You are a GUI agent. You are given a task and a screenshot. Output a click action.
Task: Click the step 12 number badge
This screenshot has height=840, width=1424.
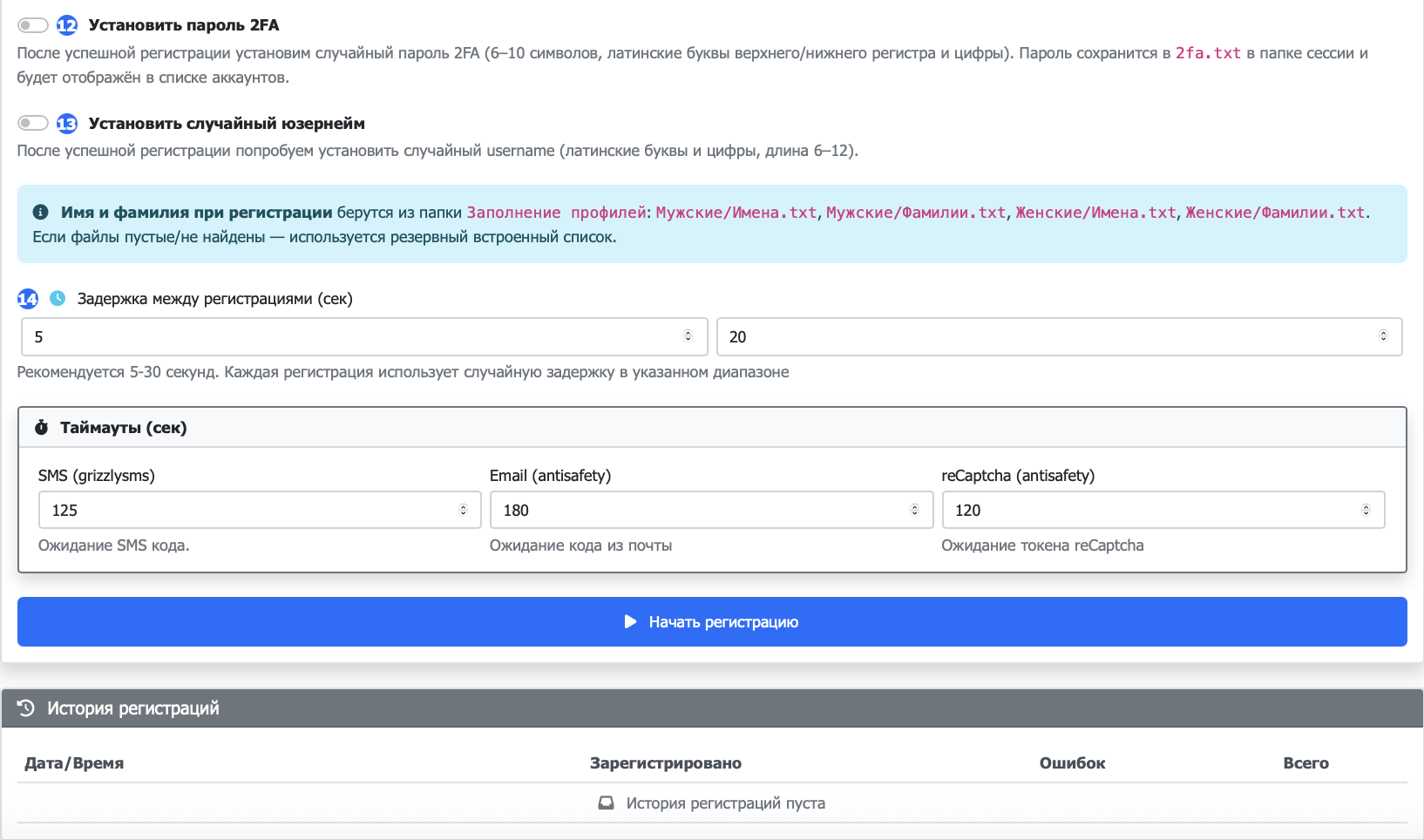[x=67, y=25]
